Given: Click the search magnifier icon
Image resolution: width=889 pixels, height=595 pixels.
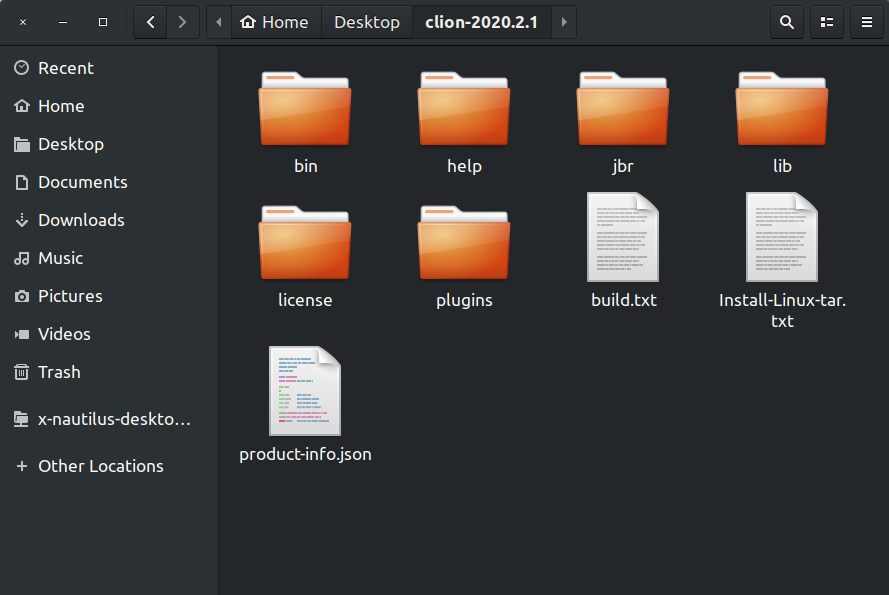Looking at the screenshot, I should click(786, 22).
